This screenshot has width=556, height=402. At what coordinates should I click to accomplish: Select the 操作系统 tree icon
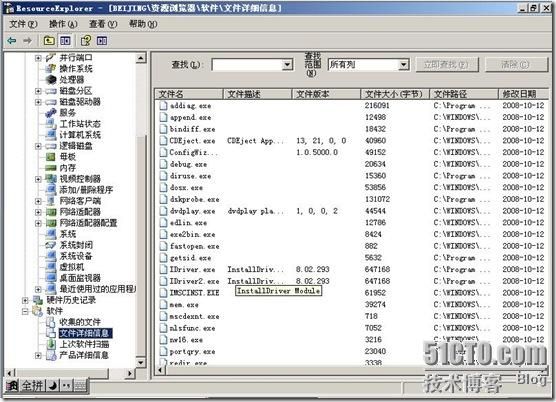[51, 68]
